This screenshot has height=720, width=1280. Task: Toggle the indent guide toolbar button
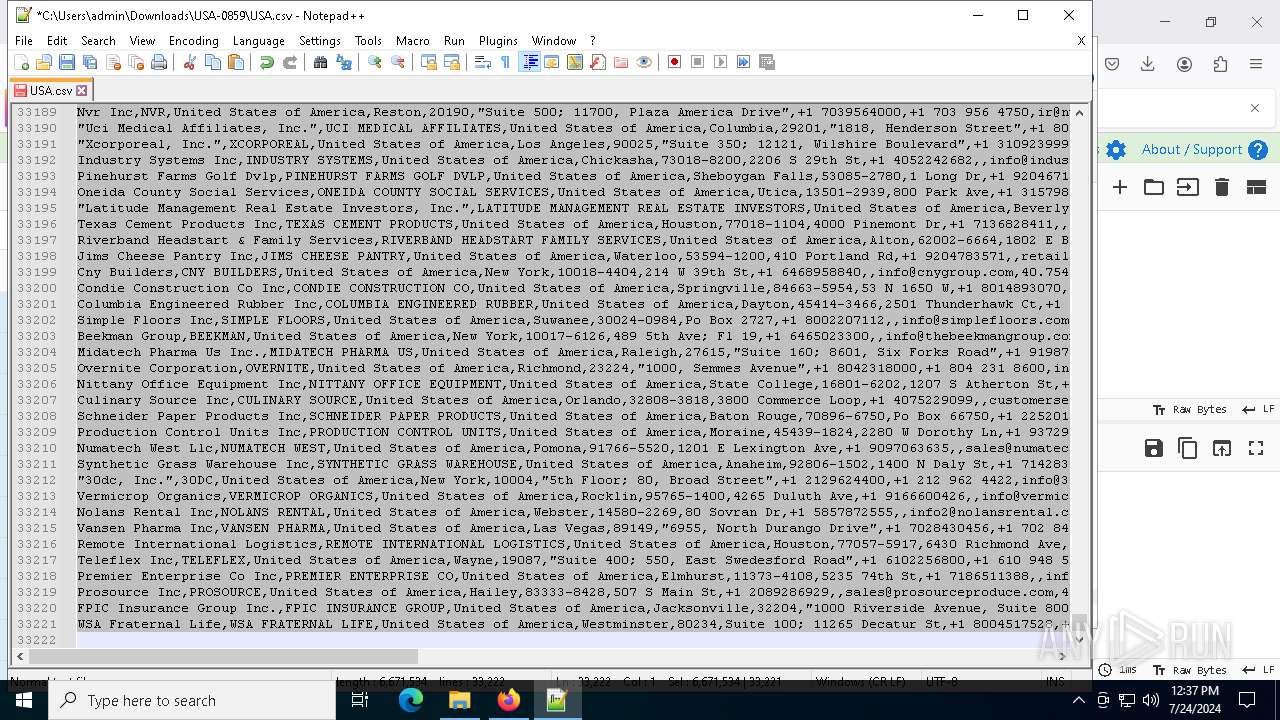[529, 62]
